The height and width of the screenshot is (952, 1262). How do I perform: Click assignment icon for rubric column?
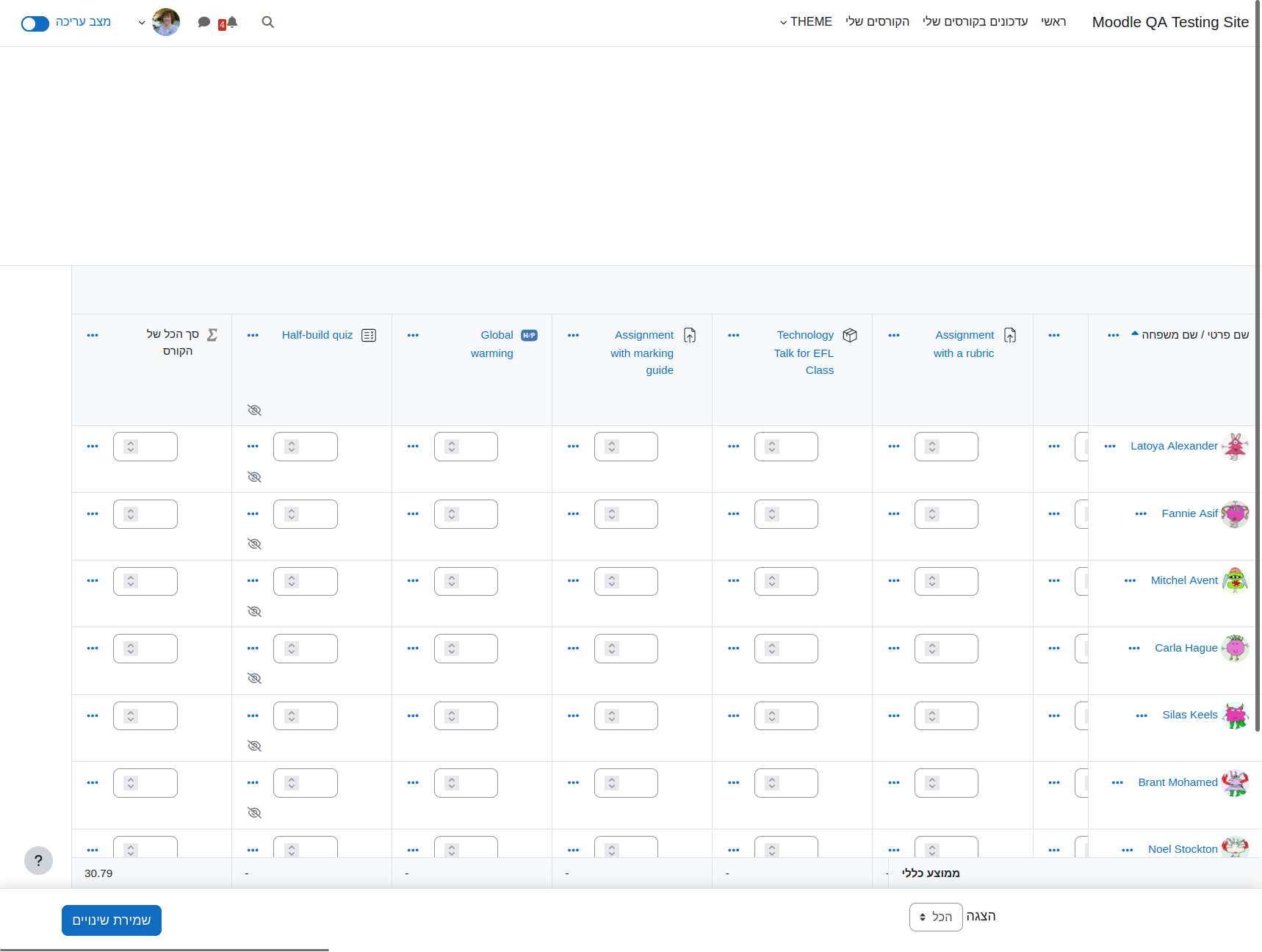pyautogui.click(x=1010, y=335)
